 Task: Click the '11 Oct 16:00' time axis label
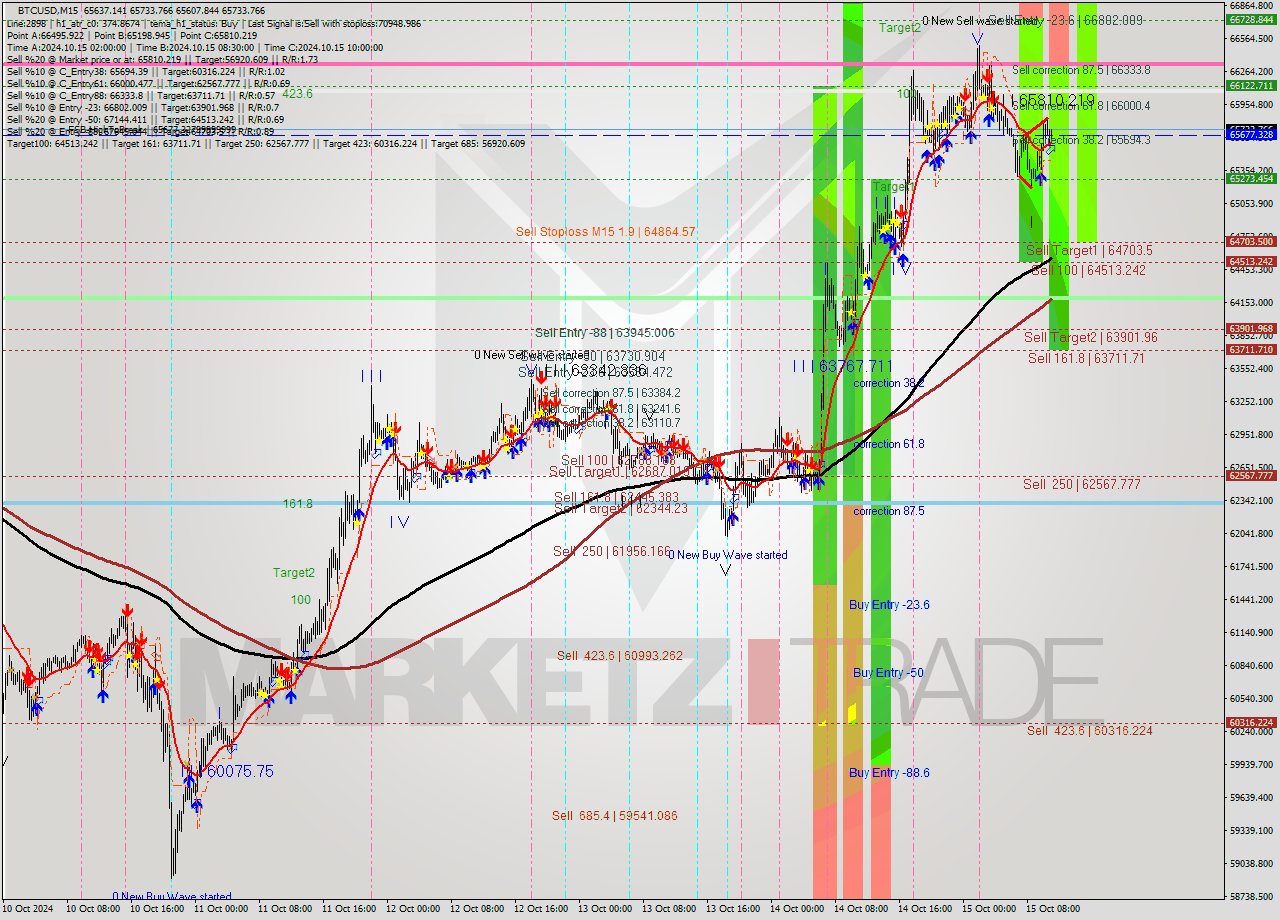pyautogui.click(x=351, y=909)
